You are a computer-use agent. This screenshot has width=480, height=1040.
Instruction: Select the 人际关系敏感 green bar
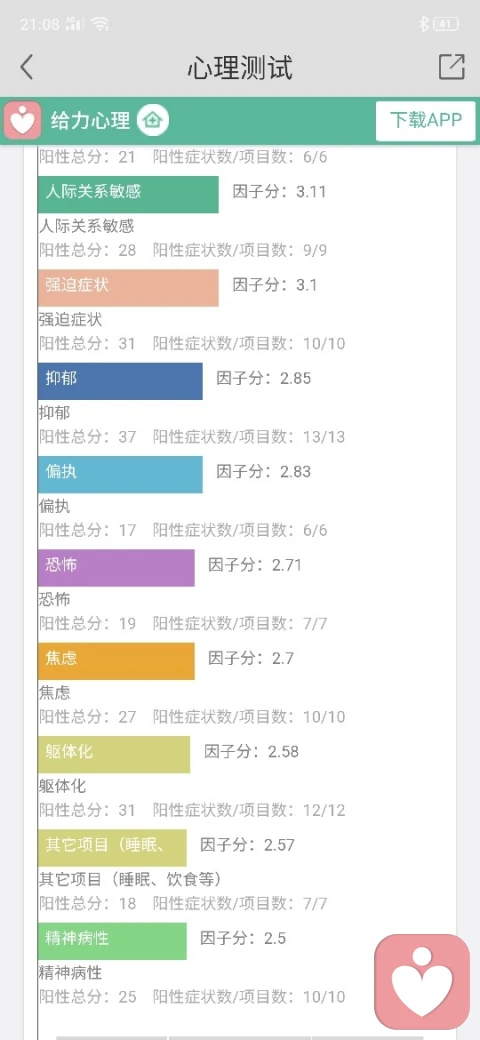[128, 194]
